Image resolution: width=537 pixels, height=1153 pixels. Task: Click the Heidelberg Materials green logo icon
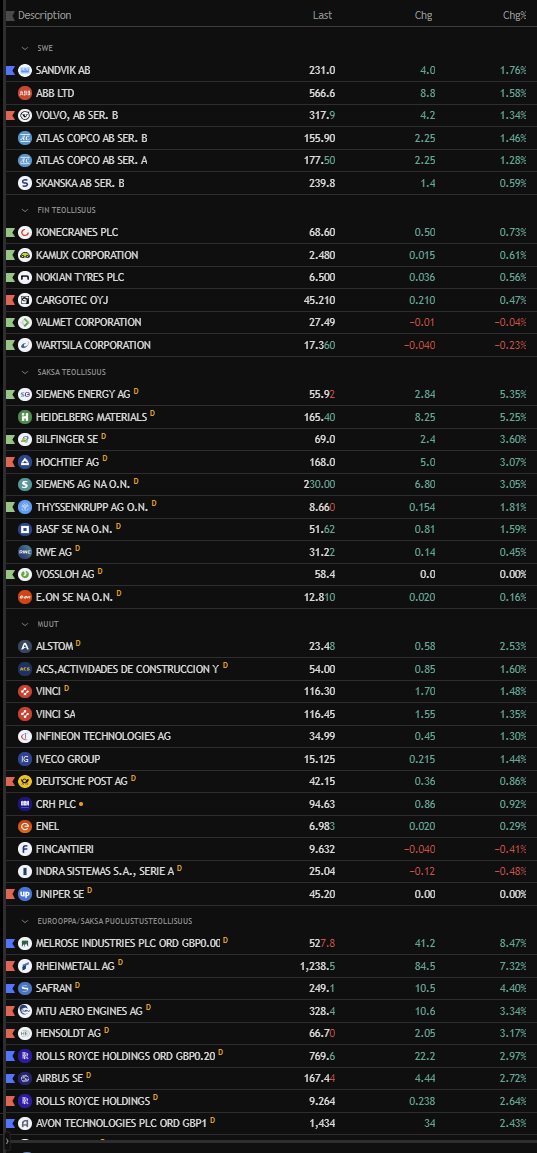[24, 417]
